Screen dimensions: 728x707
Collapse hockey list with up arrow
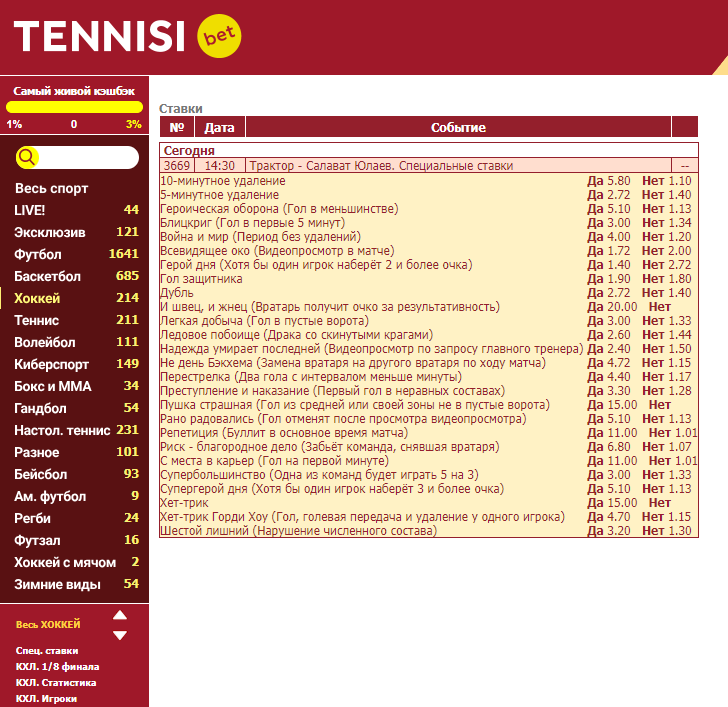[x=120, y=615]
